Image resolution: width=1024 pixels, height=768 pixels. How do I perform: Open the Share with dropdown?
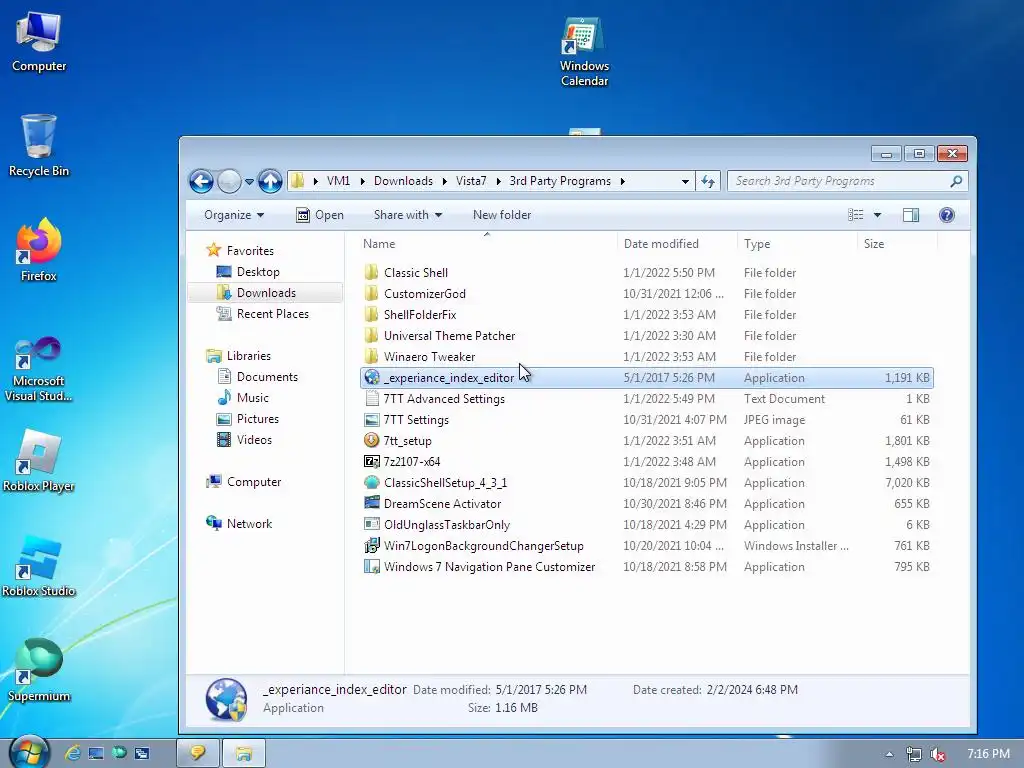coord(408,215)
